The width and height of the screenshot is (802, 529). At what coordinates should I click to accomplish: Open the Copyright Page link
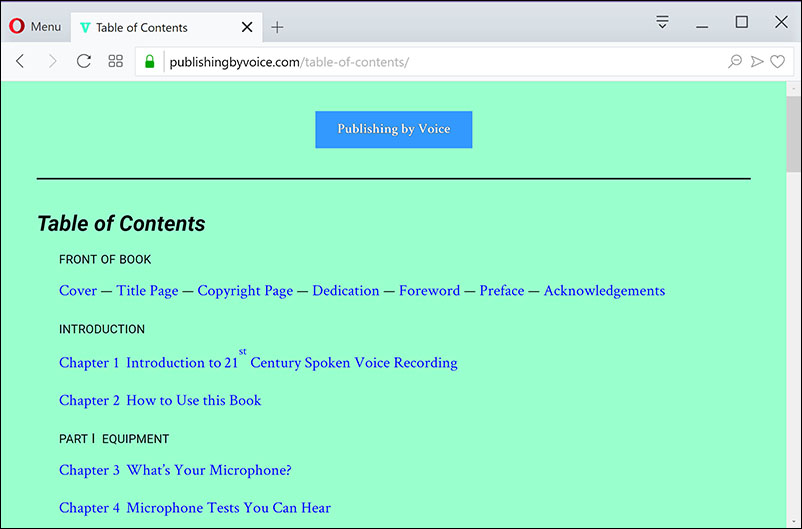246,291
